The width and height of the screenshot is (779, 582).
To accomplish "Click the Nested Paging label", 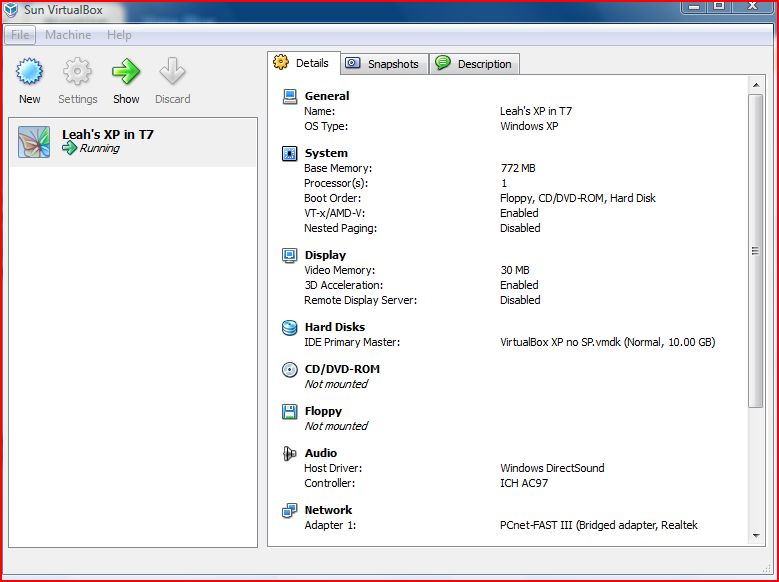I will point(341,228).
